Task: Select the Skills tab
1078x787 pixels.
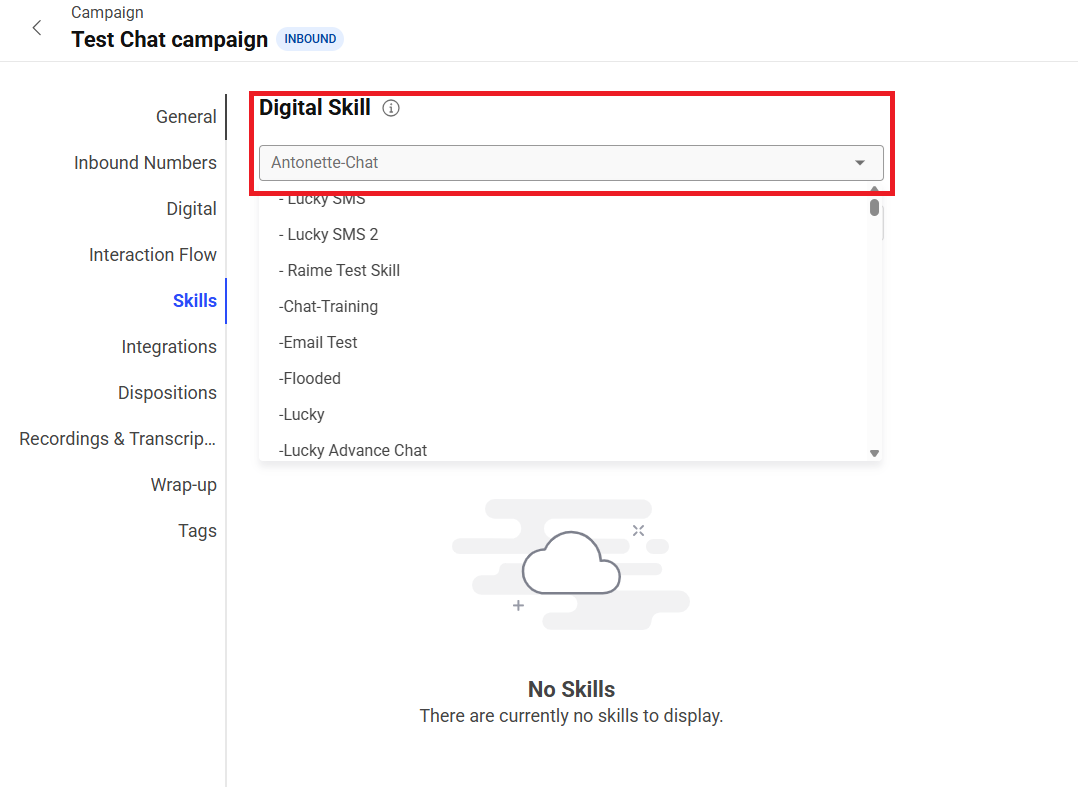Action: [x=195, y=301]
